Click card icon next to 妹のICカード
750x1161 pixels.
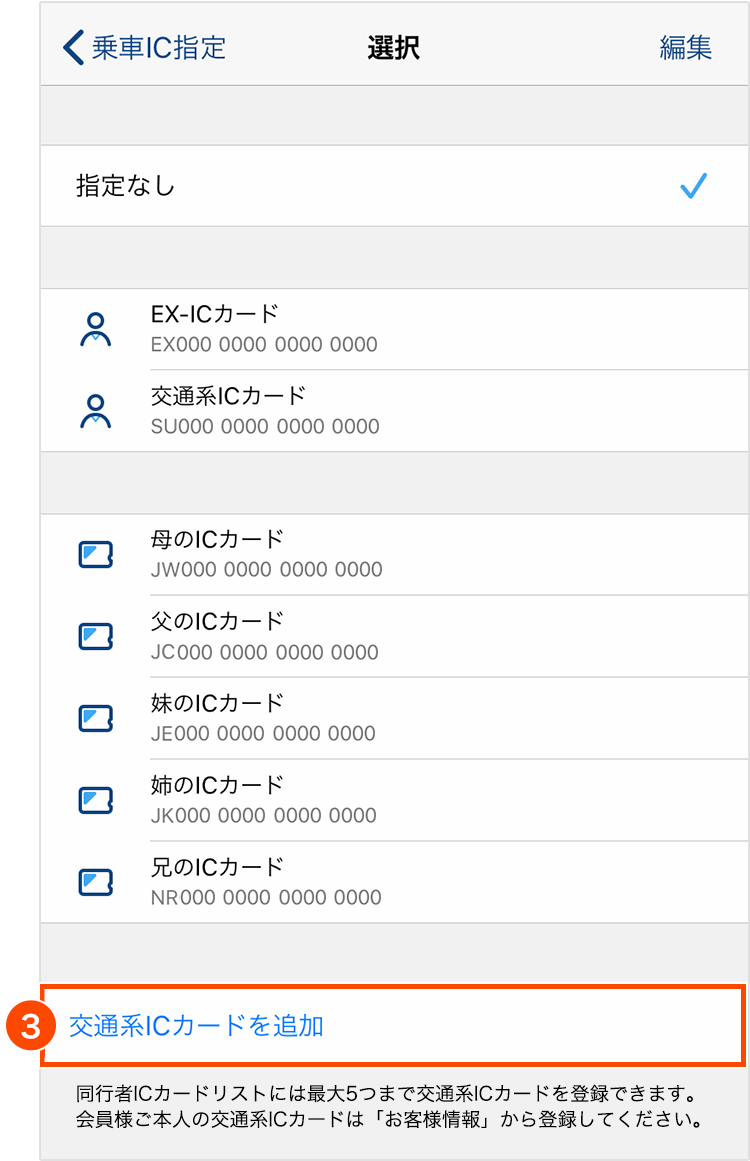tap(95, 718)
